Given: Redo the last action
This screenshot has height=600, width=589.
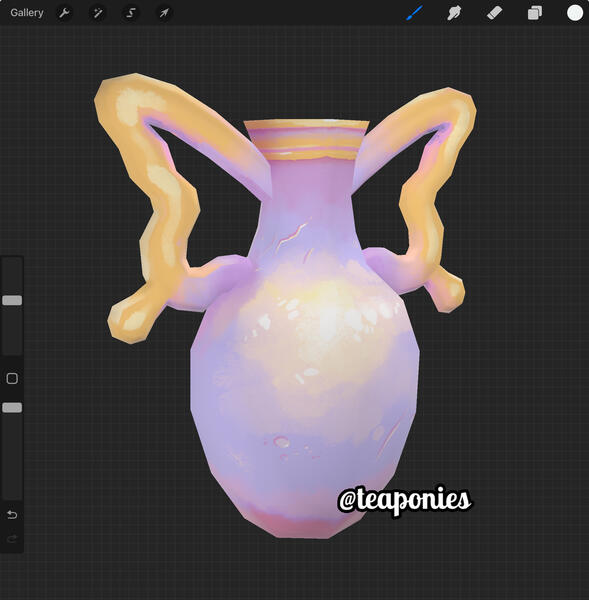Looking at the screenshot, I should (x=12, y=539).
